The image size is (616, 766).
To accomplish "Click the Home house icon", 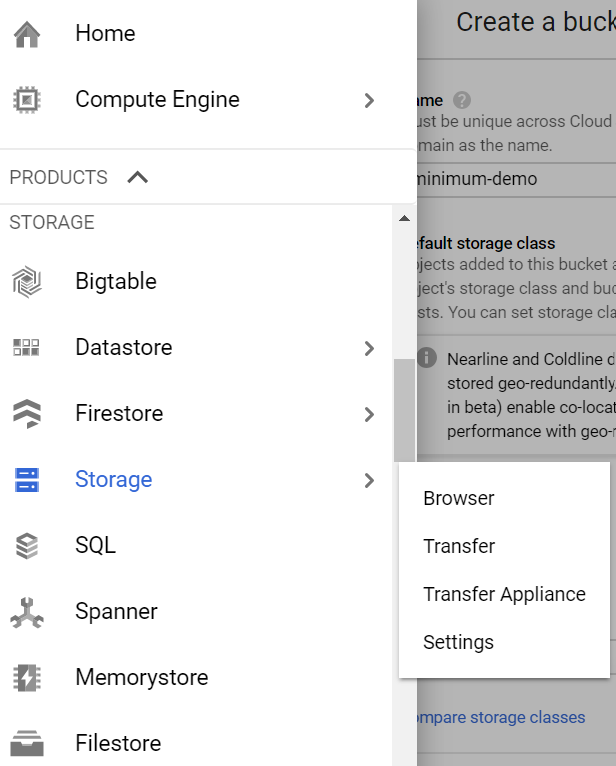I will [27, 34].
